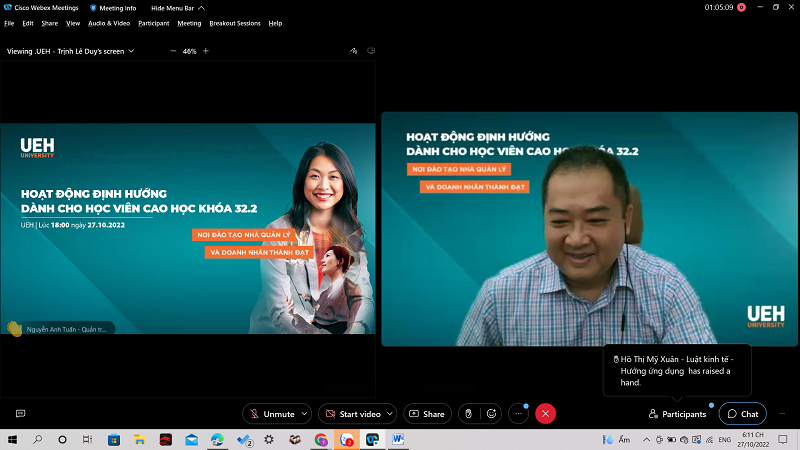The image size is (800, 450).
Task: Open the Share menu in menu bar
Action: 49,23
